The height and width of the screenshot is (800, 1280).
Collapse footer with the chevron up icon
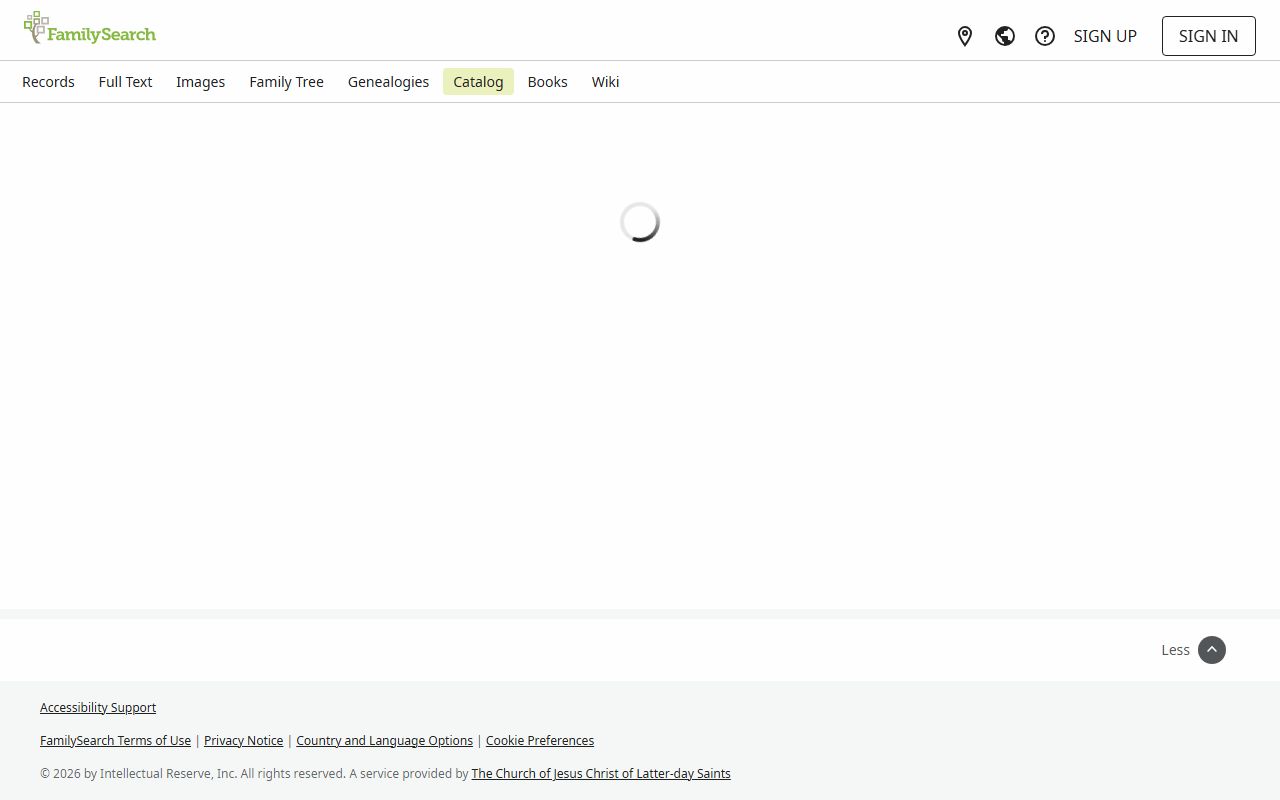click(x=1211, y=650)
